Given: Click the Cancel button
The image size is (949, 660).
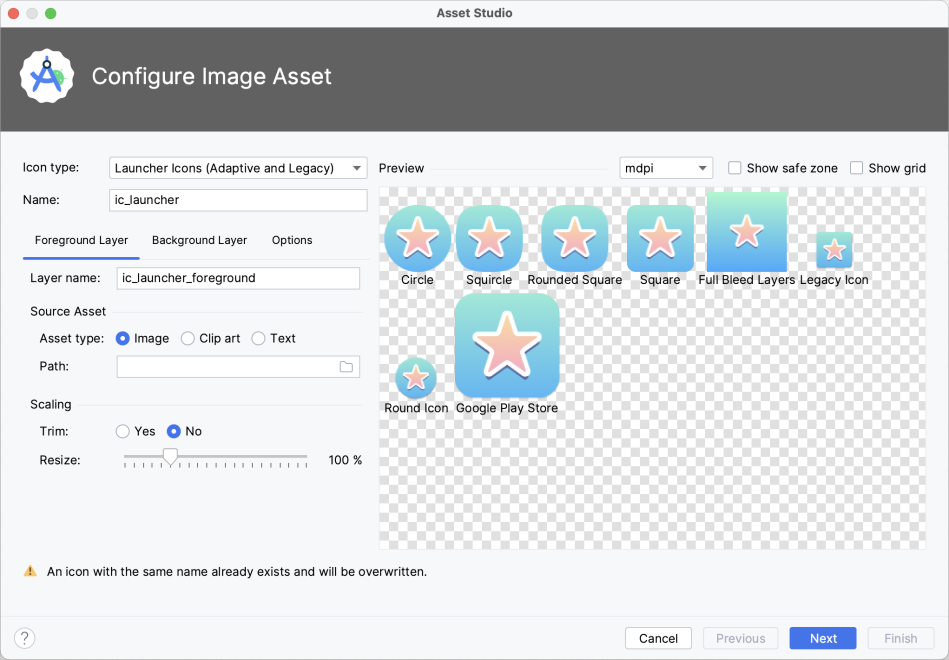Looking at the screenshot, I should pos(658,638).
